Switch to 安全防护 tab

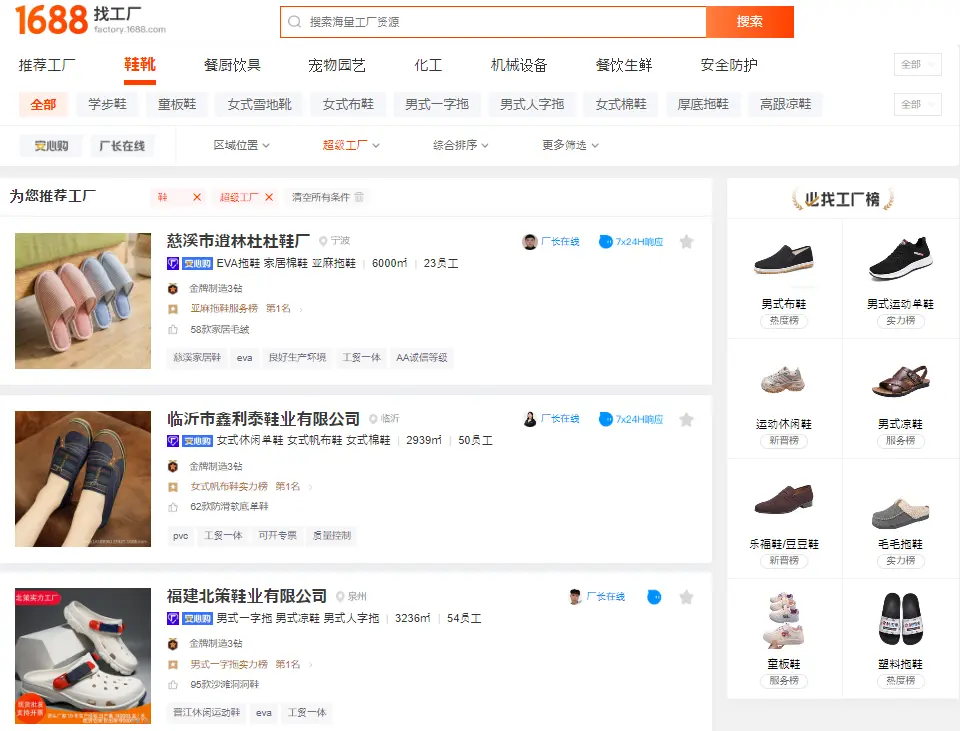(x=729, y=65)
